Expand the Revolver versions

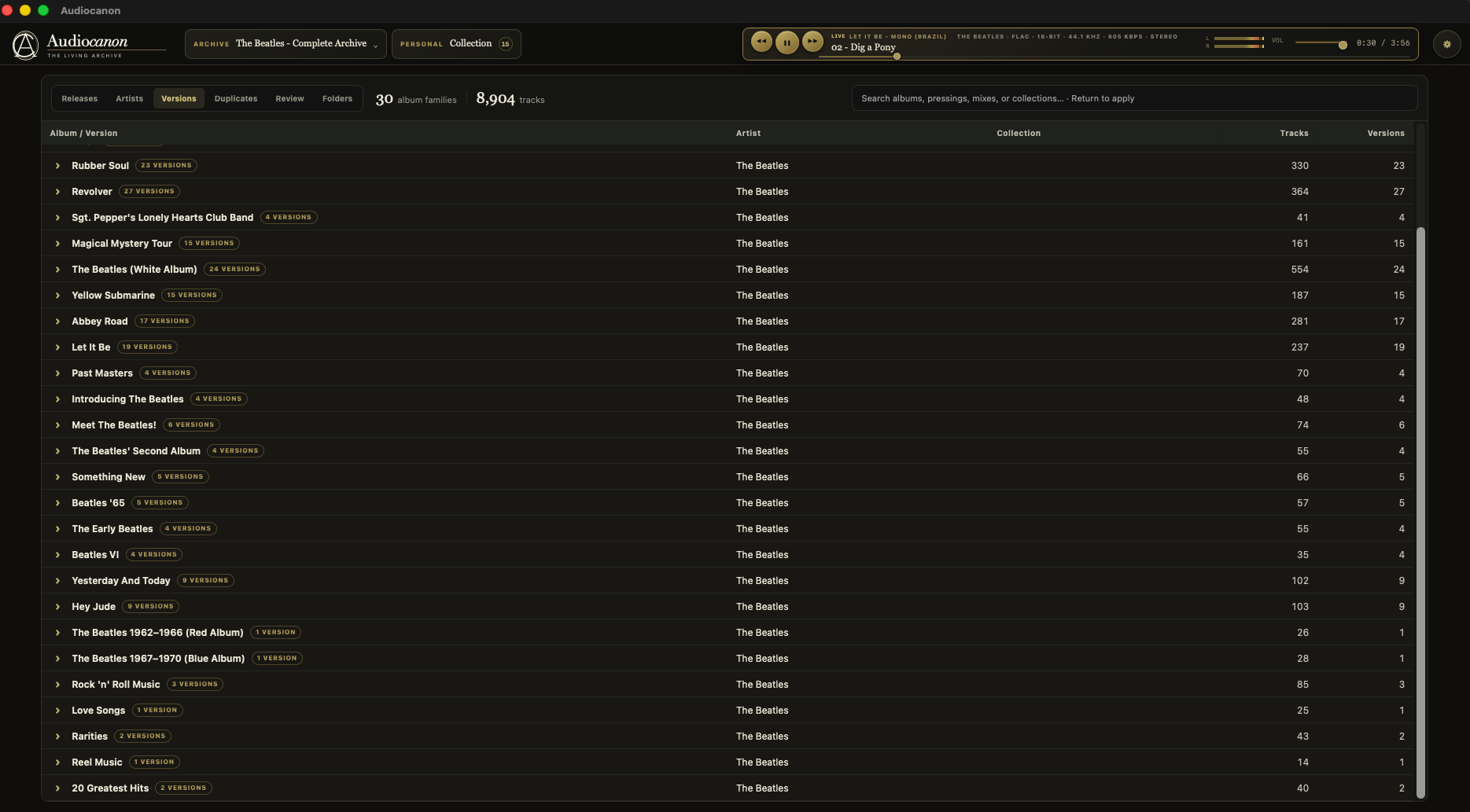pos(57,192)
